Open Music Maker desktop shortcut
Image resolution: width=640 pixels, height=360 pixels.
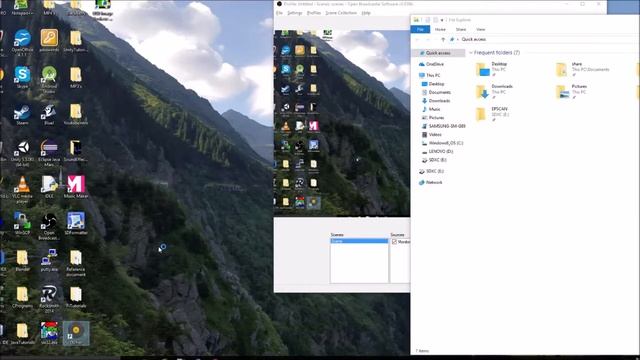coord(76,187)
